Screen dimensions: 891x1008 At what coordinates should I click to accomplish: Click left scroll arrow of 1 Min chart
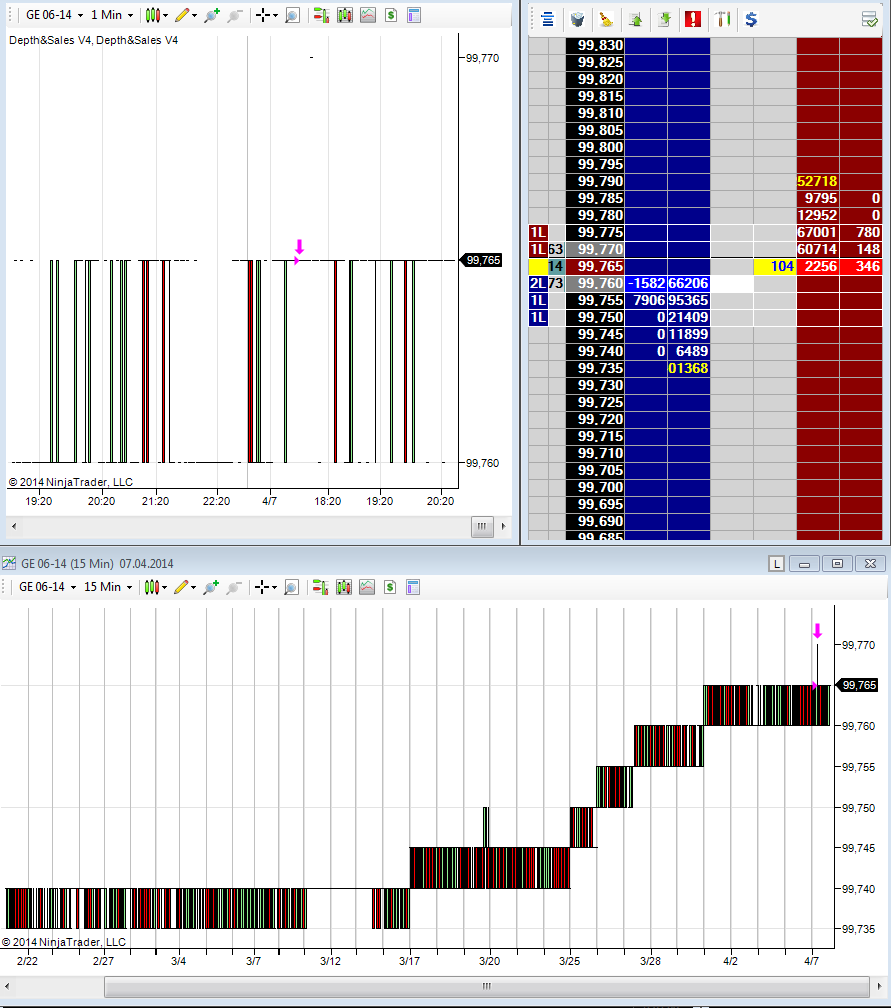(x=14, y=526)
